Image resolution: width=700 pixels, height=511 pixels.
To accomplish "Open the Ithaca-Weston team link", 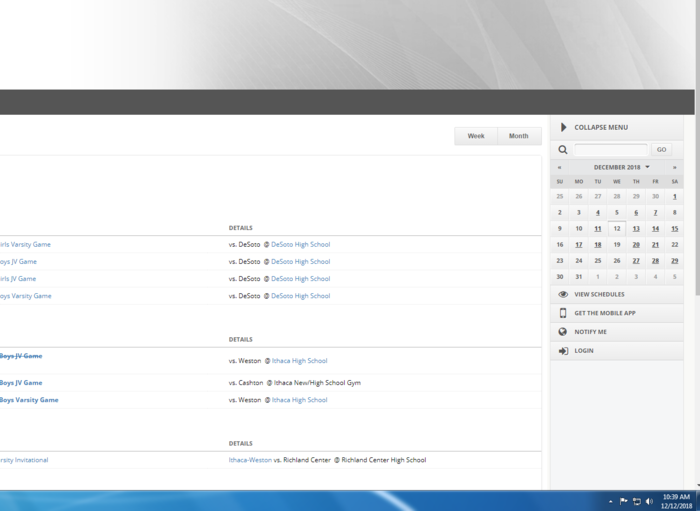I will [250, 460].
